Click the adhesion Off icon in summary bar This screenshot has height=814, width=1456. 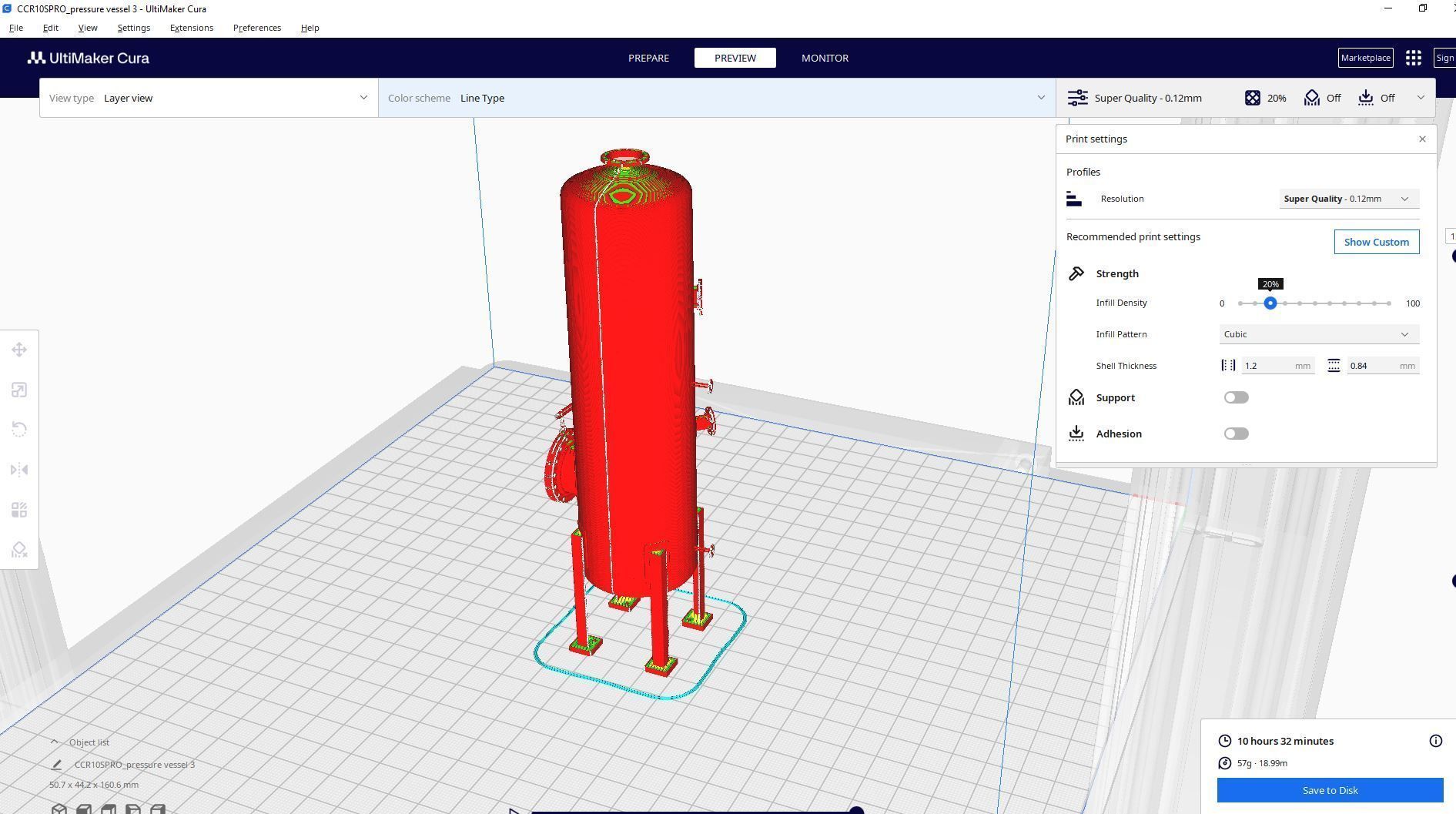[1366, 98]
